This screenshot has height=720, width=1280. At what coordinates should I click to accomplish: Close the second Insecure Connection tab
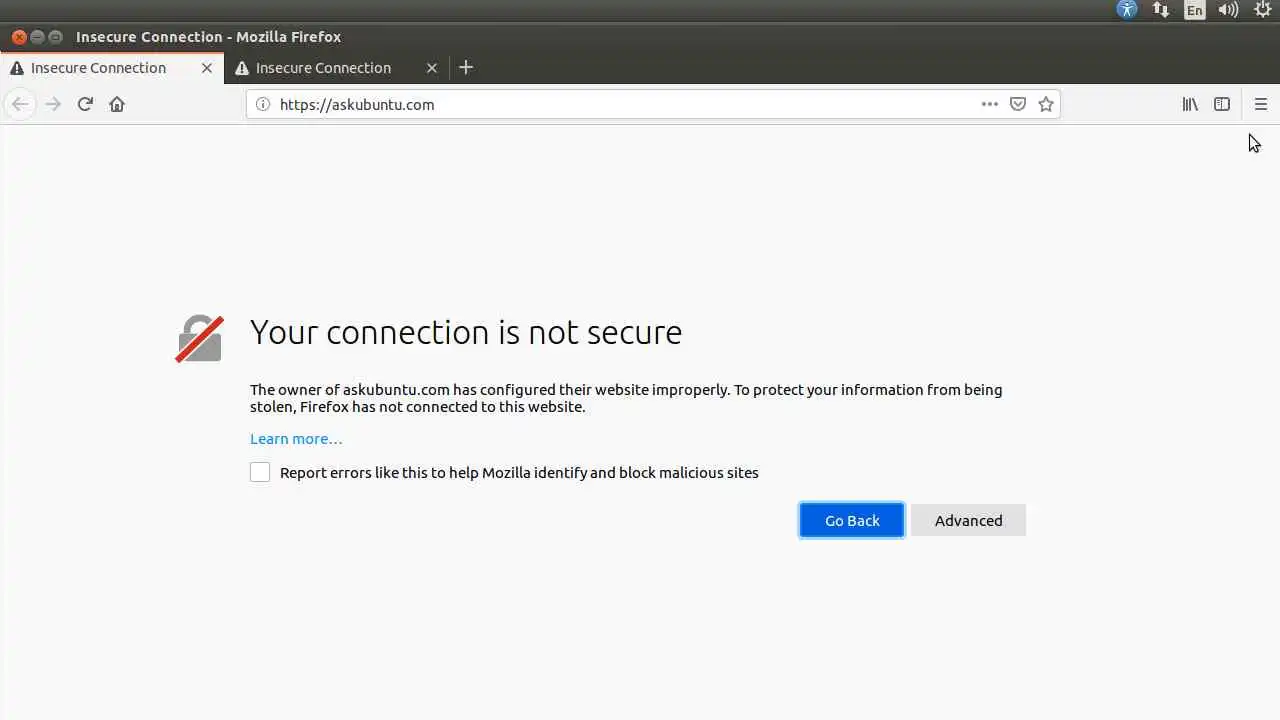click(x=432, y=68)
